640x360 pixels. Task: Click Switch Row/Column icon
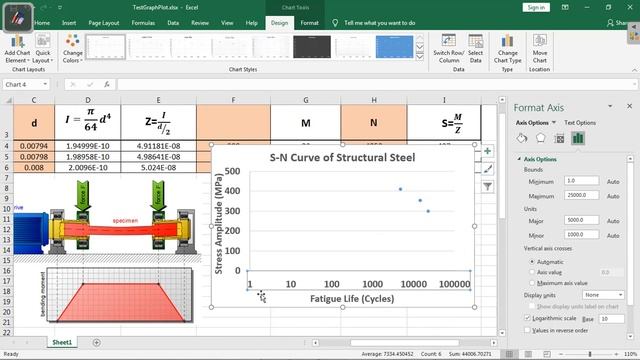449,49
